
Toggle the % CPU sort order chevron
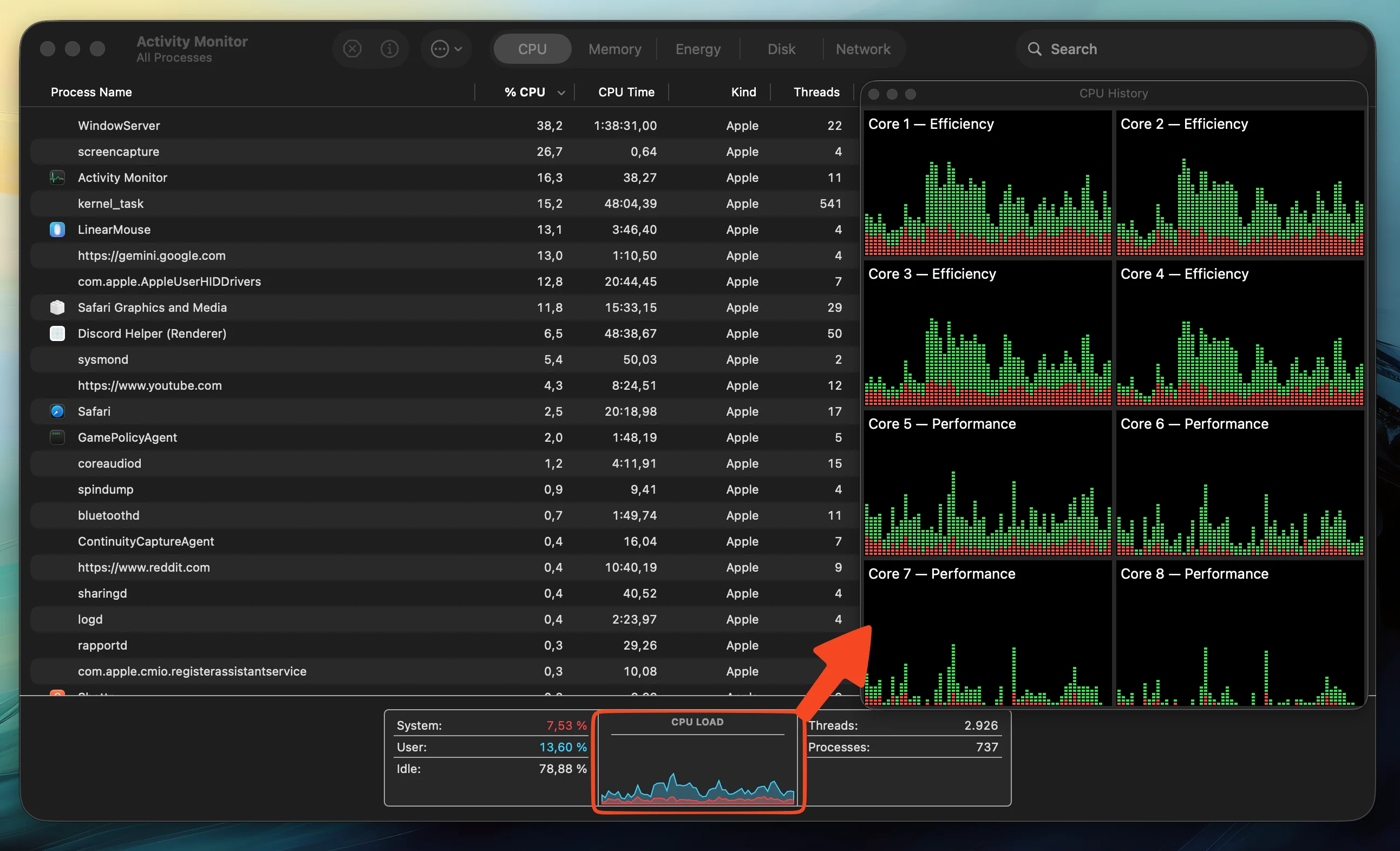point(561,93)
